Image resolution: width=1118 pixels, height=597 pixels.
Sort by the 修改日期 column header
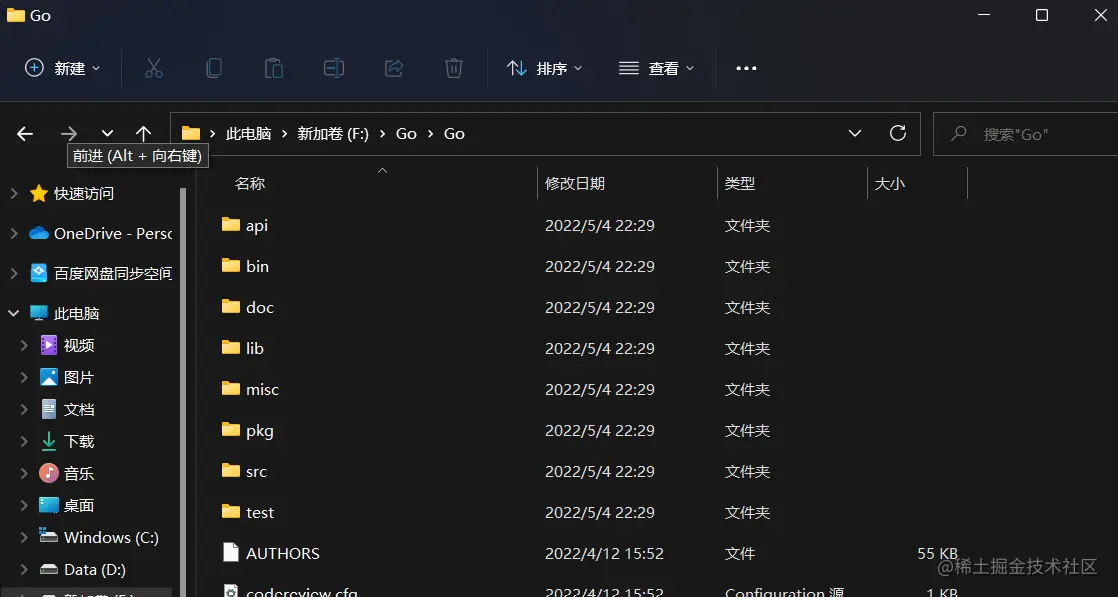click(575, 183)
